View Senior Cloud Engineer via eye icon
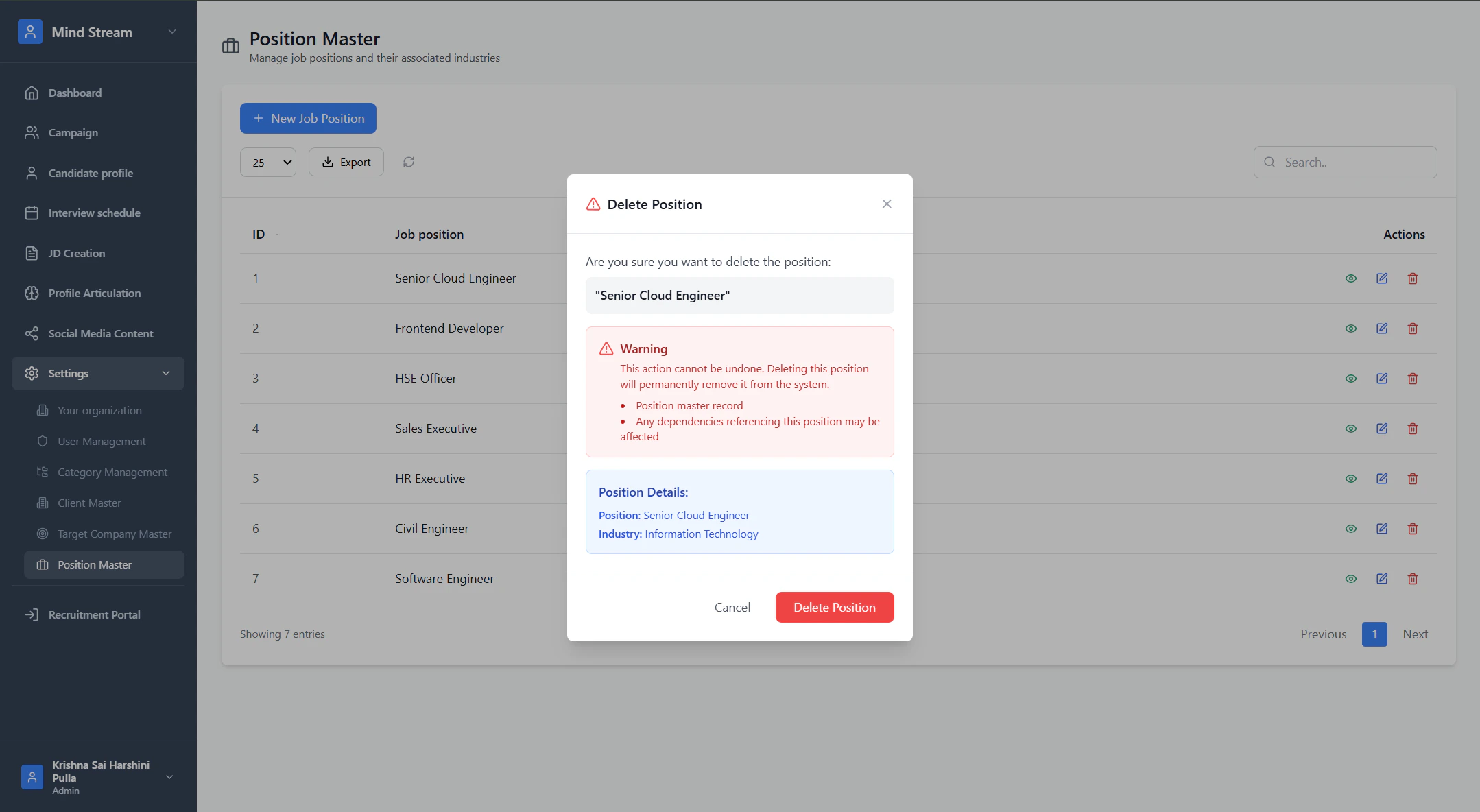The width and height of the screenshot is (1480, 812). [1351, 278]
